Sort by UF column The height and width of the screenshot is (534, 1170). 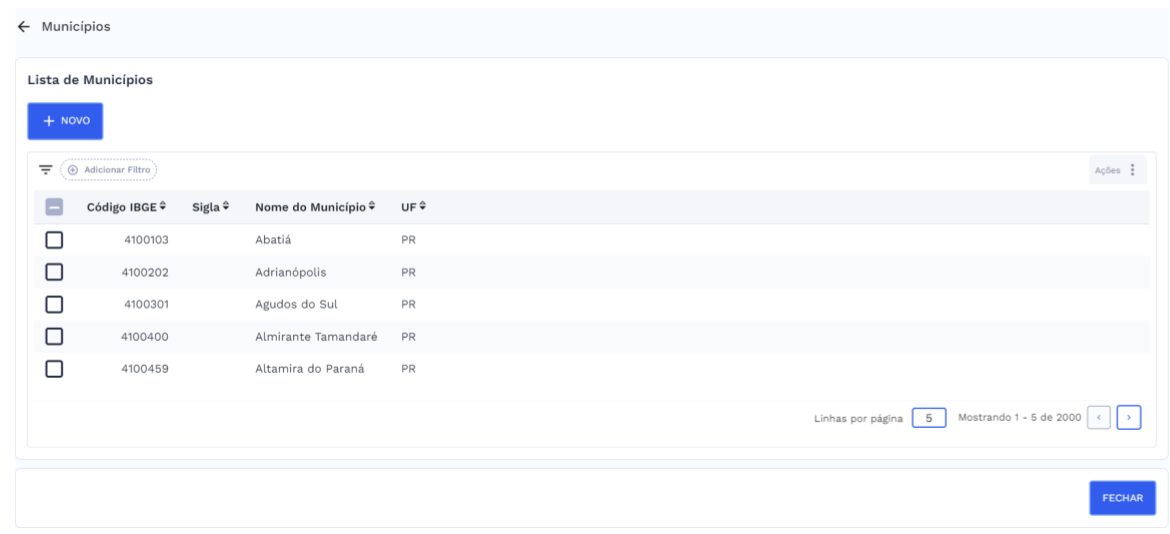[x=414, y=207]
